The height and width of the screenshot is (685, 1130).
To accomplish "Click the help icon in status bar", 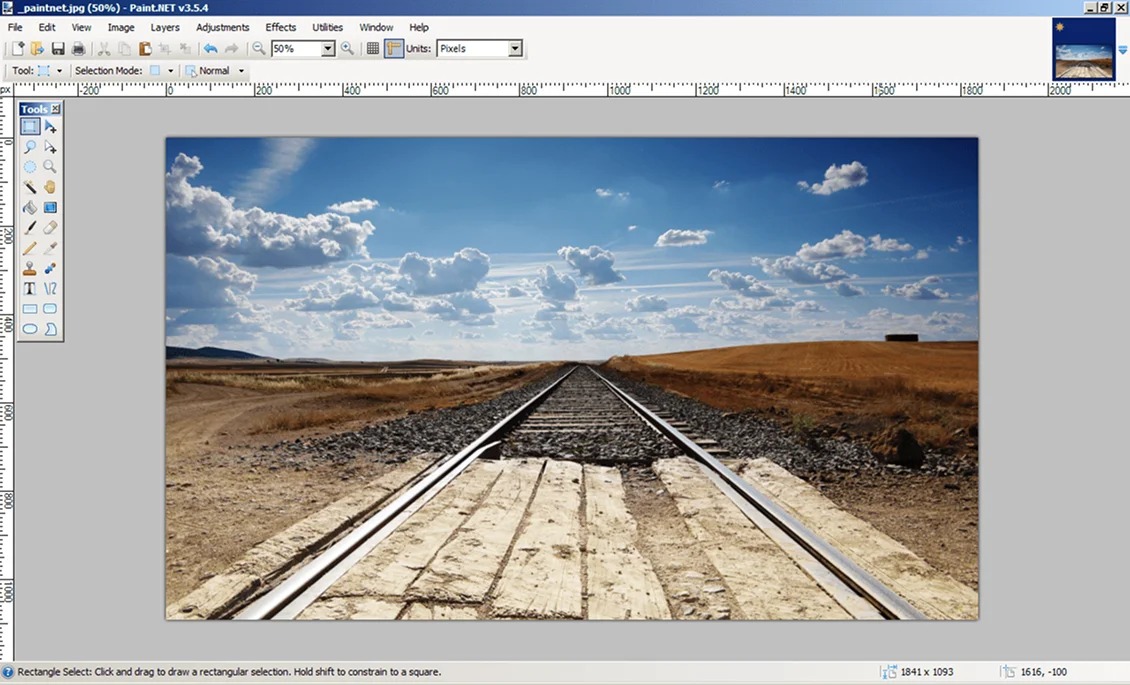I will click(8, 671).
